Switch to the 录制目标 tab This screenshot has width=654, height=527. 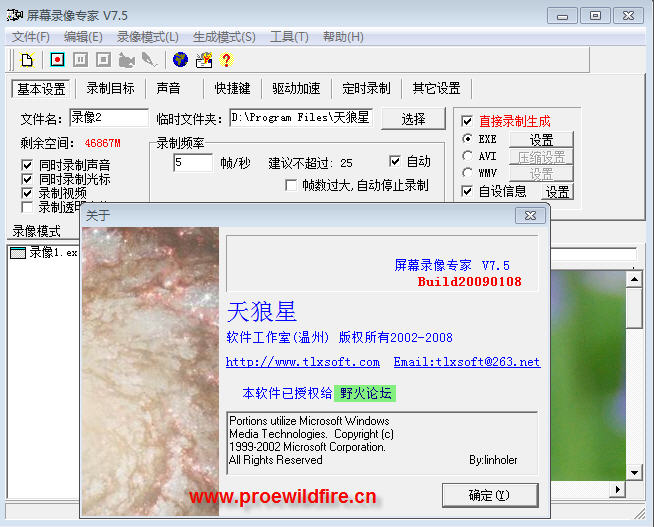(110, 88)
